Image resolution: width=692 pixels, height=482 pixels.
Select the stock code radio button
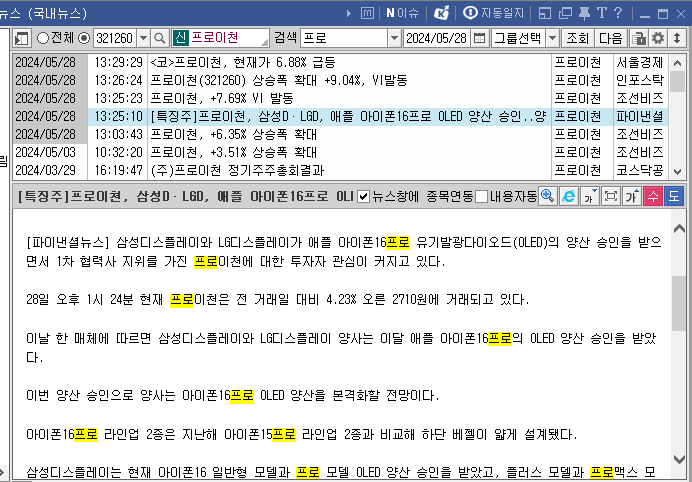[x=84, y=38]
